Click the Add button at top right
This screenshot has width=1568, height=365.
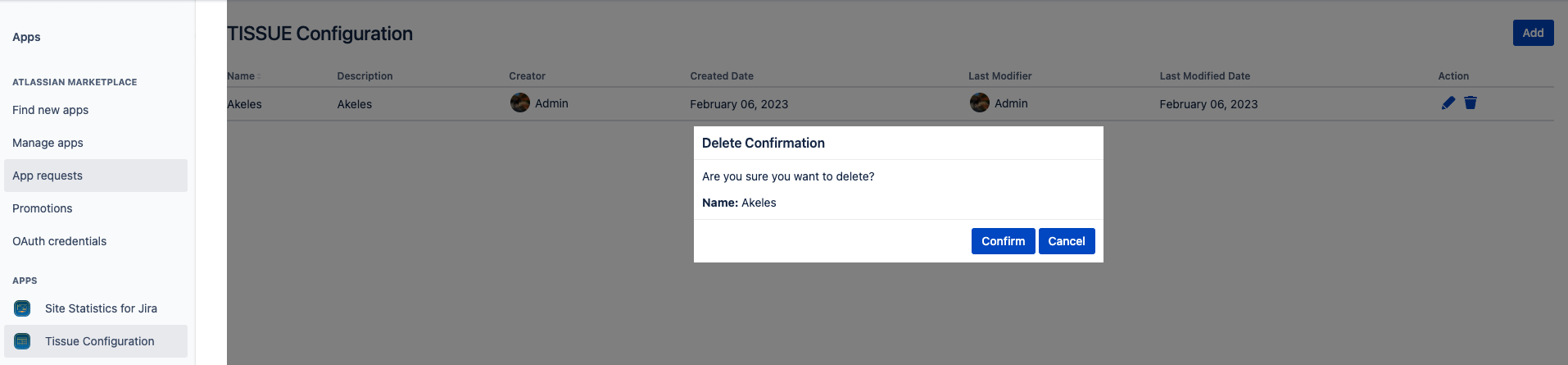click(1533, 33)
